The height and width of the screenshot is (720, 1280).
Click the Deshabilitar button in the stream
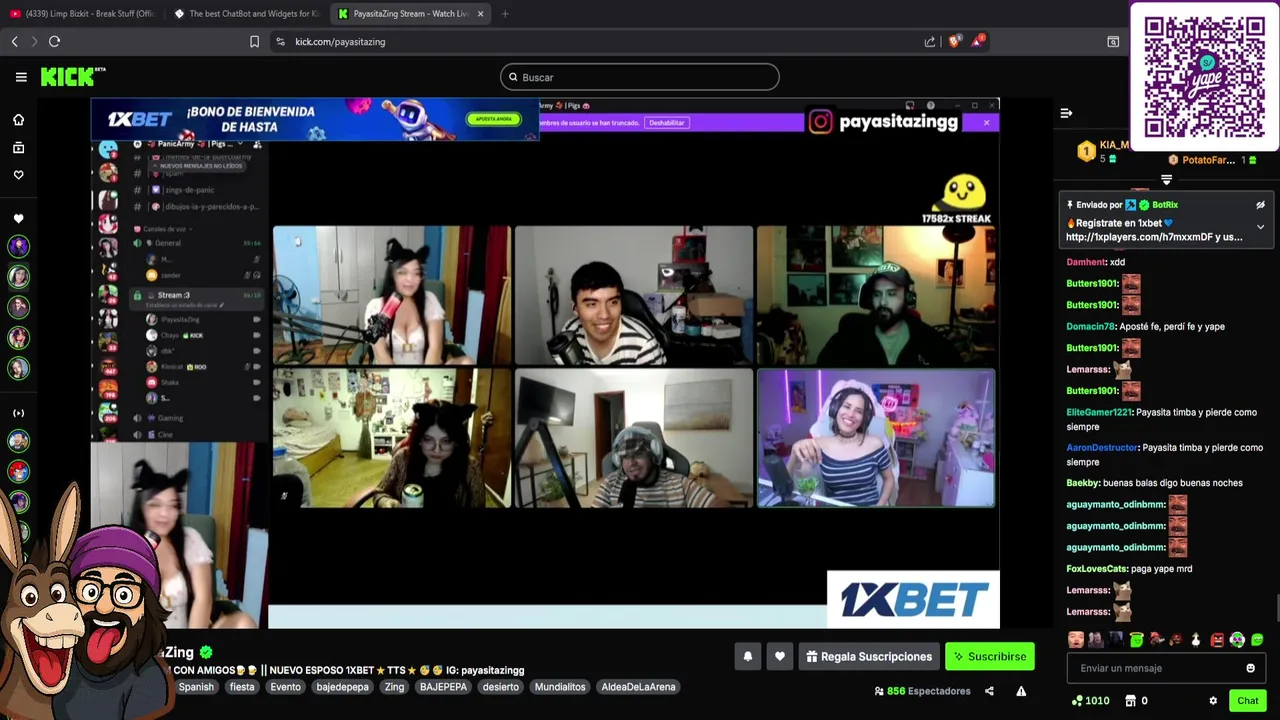tap(667, 123)
